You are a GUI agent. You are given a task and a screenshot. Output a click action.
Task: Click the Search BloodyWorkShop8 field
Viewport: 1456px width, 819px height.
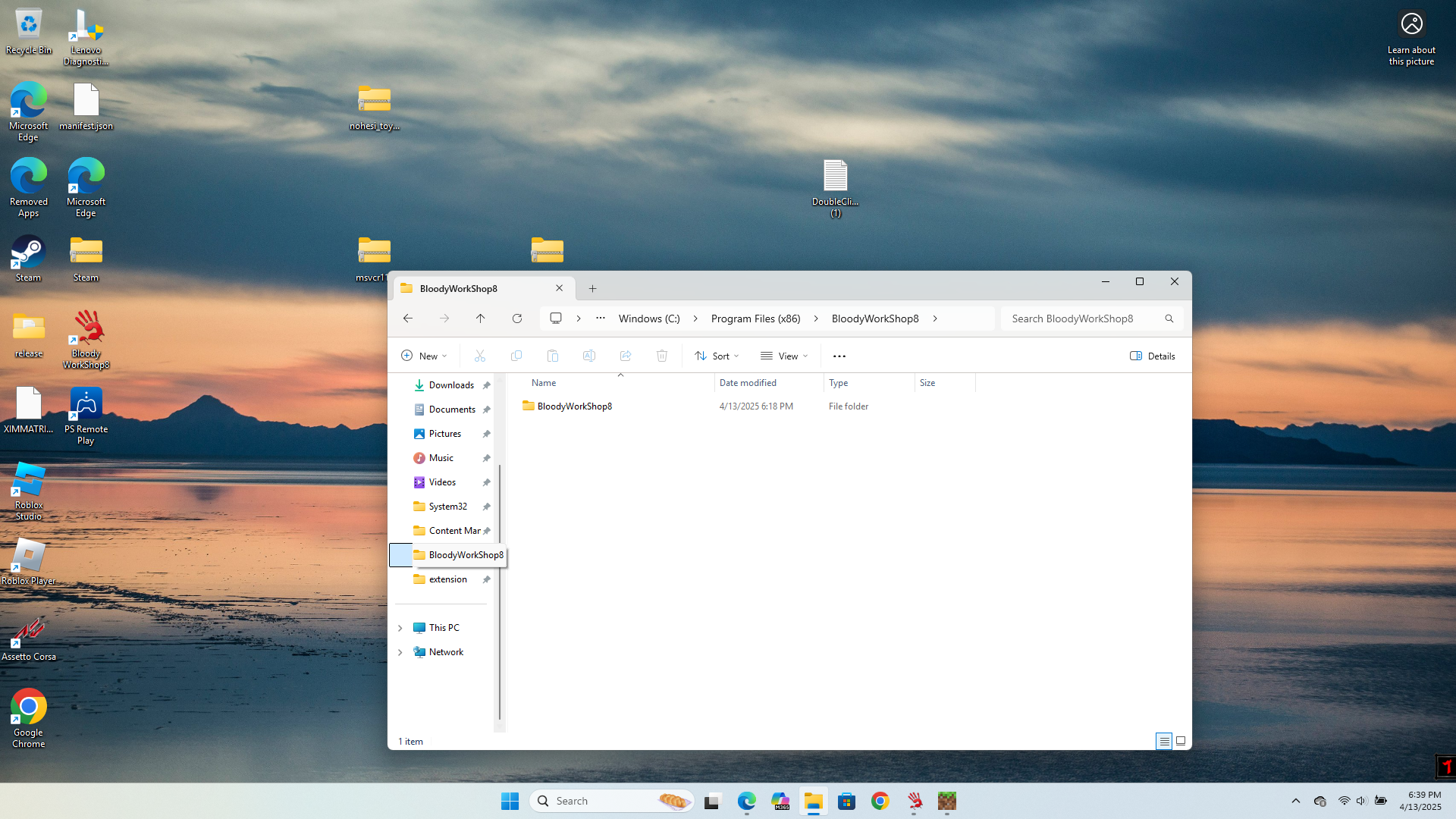(1072, 318)
